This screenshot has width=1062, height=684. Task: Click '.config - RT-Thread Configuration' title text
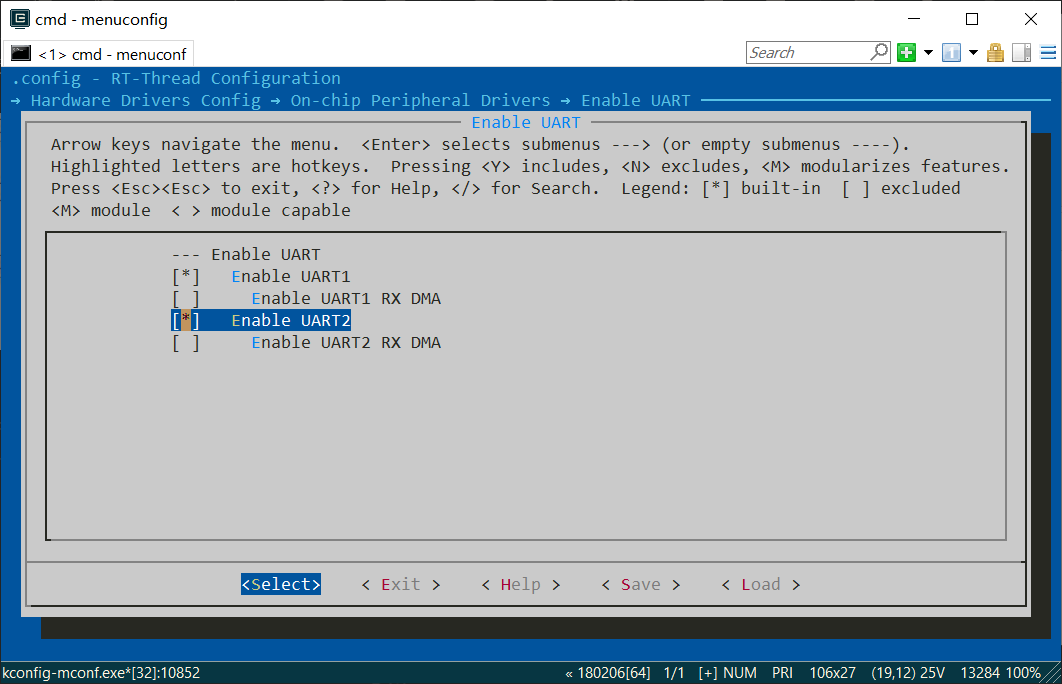click(x=176, y=79)
